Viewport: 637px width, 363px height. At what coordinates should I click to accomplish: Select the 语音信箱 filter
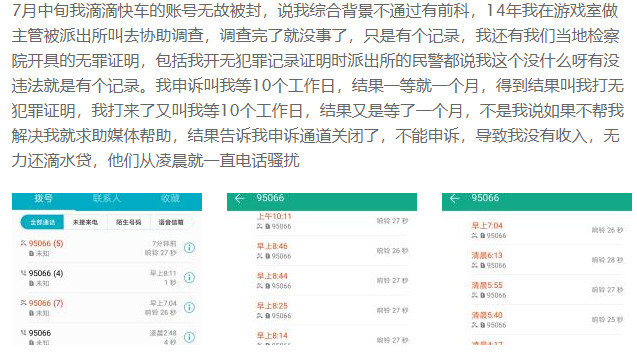pos(171,222)
